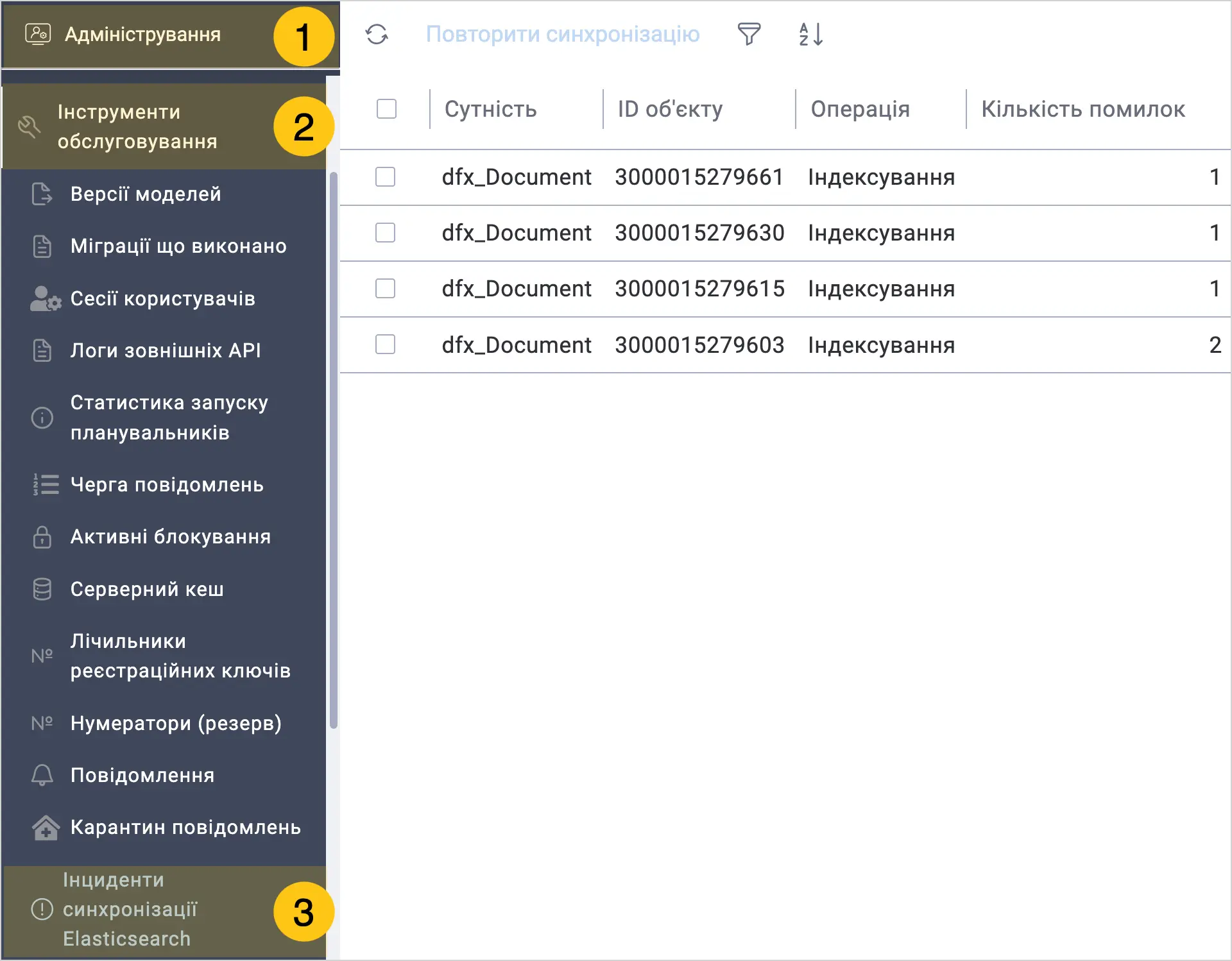Click error count 2 in the 3000015279603 row
The image size is (1232, 961).
1215,345
